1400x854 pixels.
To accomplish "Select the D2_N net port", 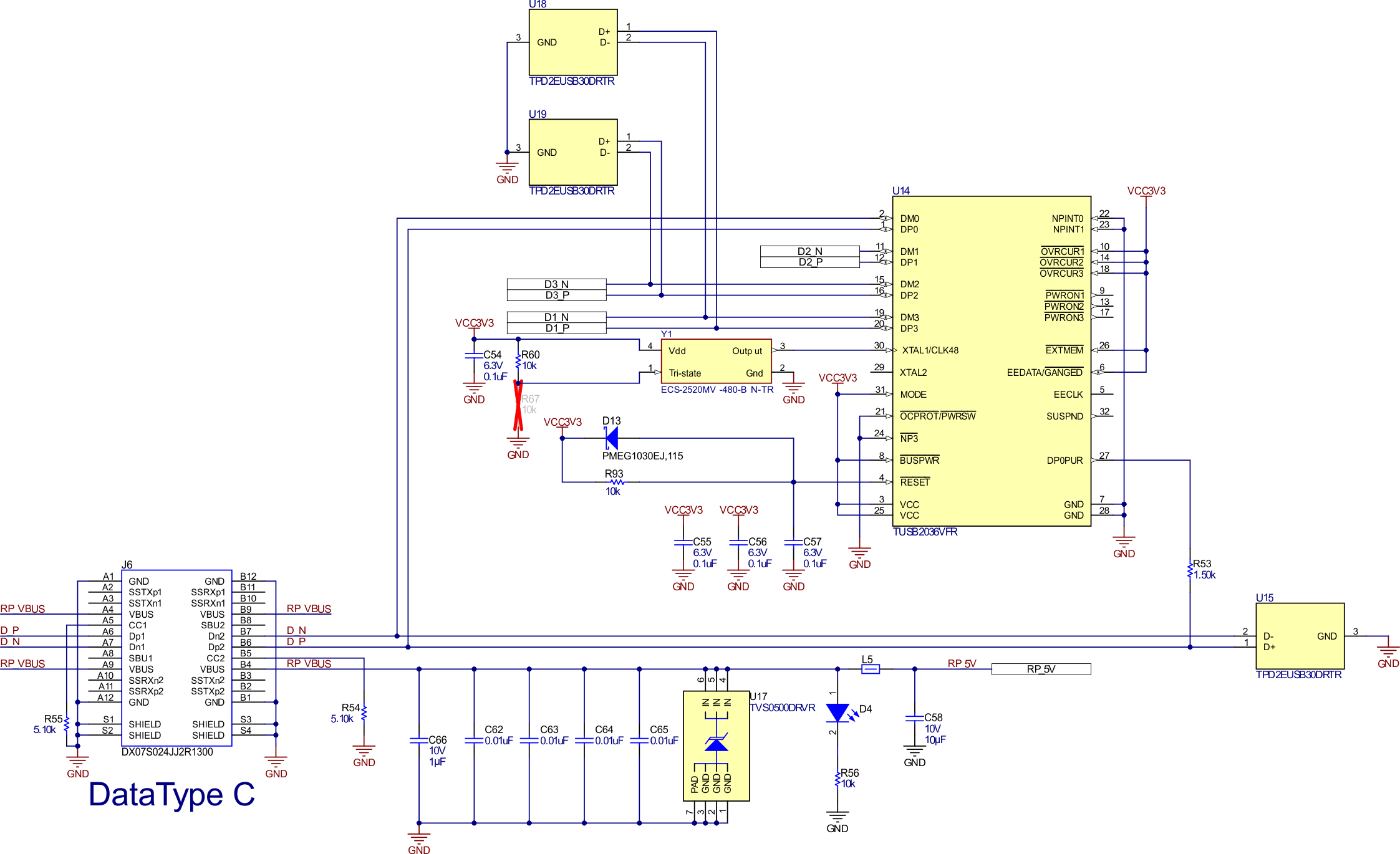I will tap(809, 251).
